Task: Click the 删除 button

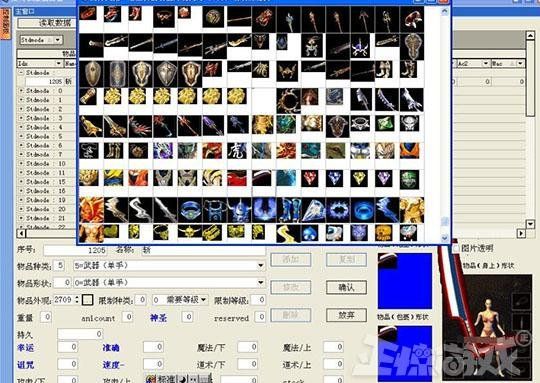Action: pyautogui.click(x=291, y=315)
